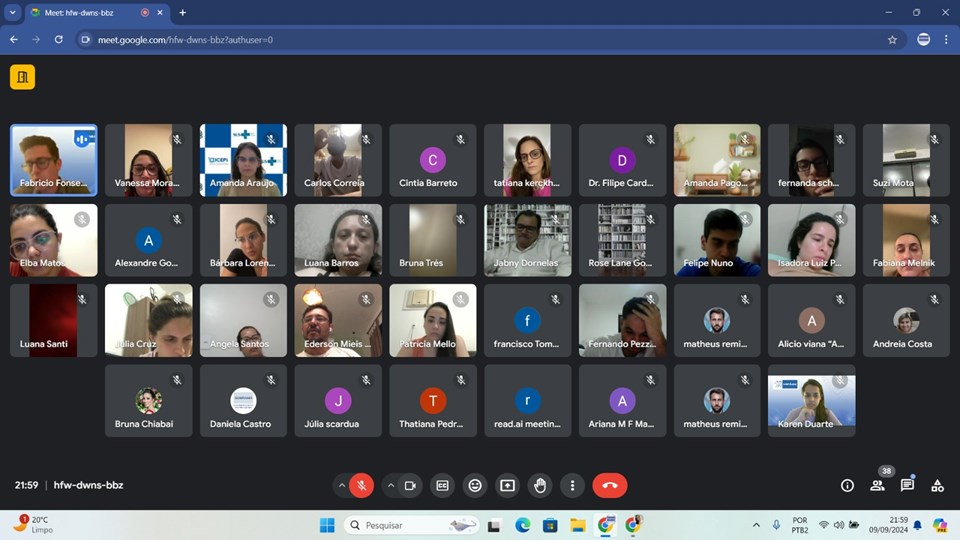Expand video settings arrow beside camera
Screen dimensions: 960x540
(390, 485)
